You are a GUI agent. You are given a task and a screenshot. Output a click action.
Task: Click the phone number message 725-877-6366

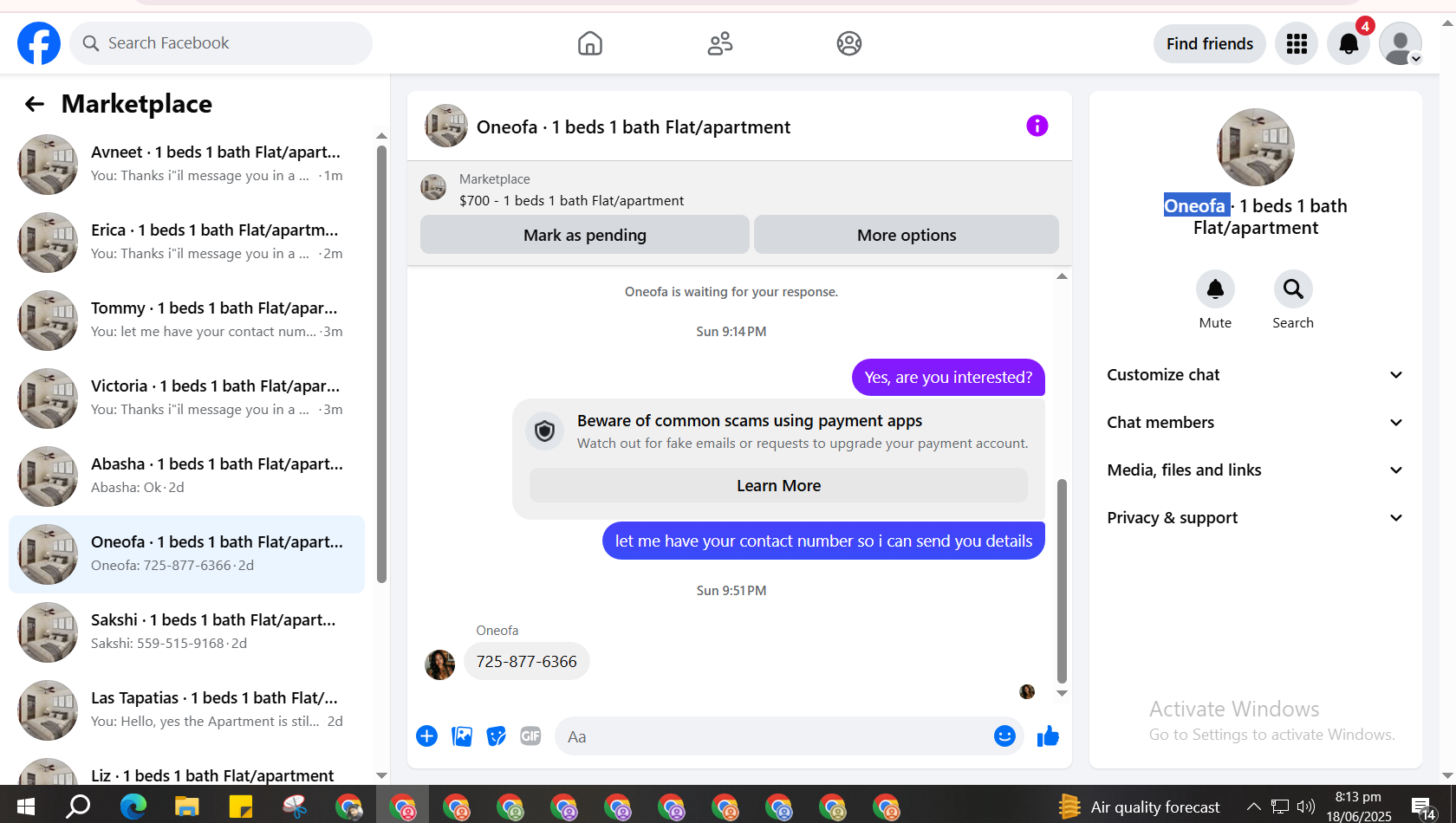[527, 662]
